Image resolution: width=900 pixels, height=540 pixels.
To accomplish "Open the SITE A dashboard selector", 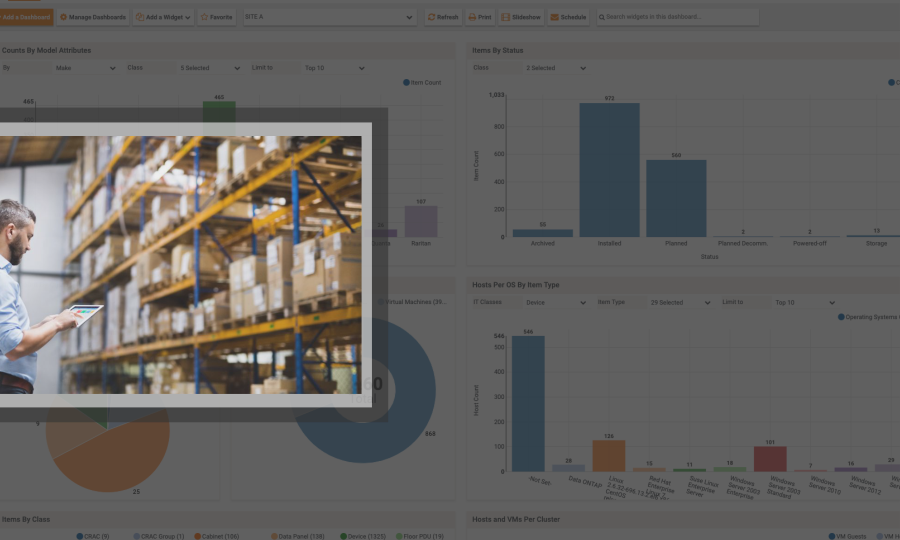I will (328, 17).
